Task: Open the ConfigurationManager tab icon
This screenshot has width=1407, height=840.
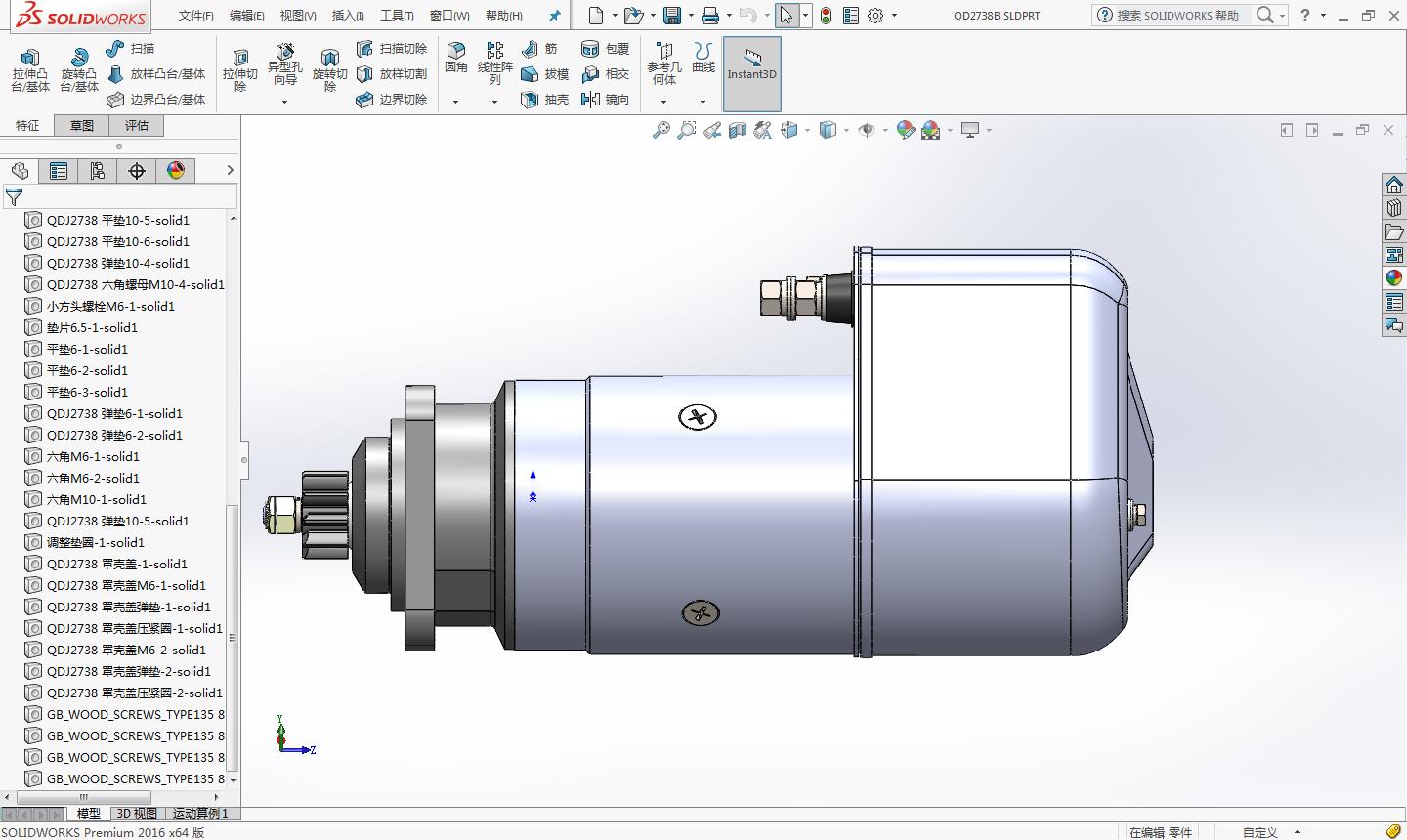Action: click(x=98, y=171)
